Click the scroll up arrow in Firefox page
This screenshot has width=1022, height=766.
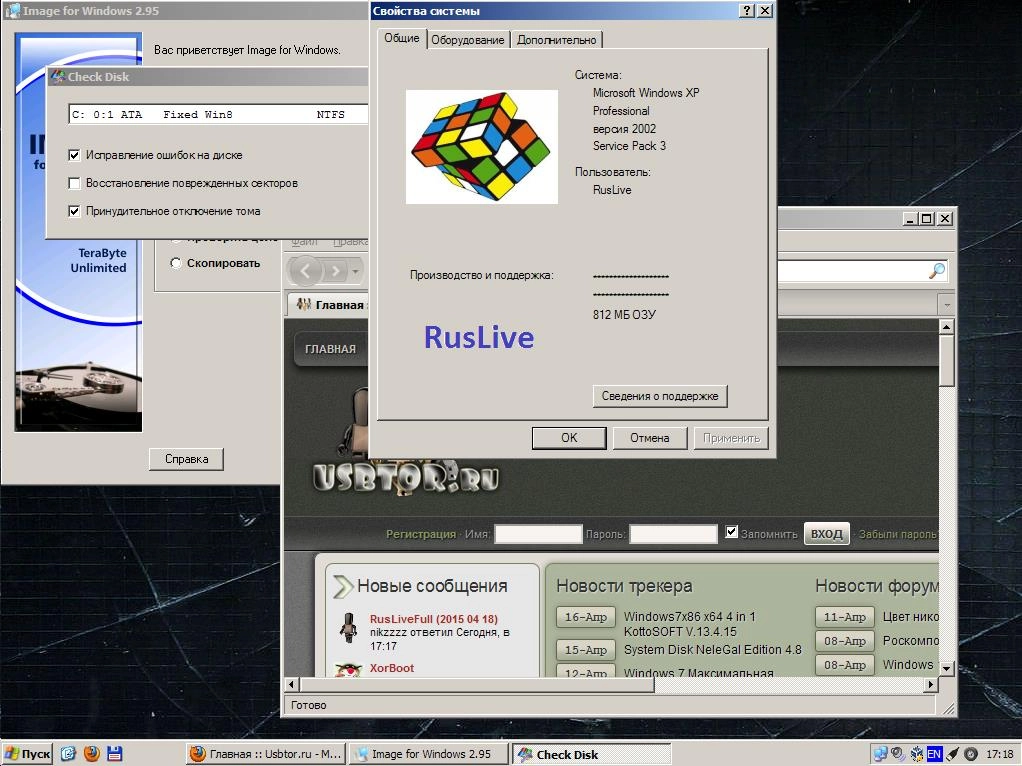(946, 326)
